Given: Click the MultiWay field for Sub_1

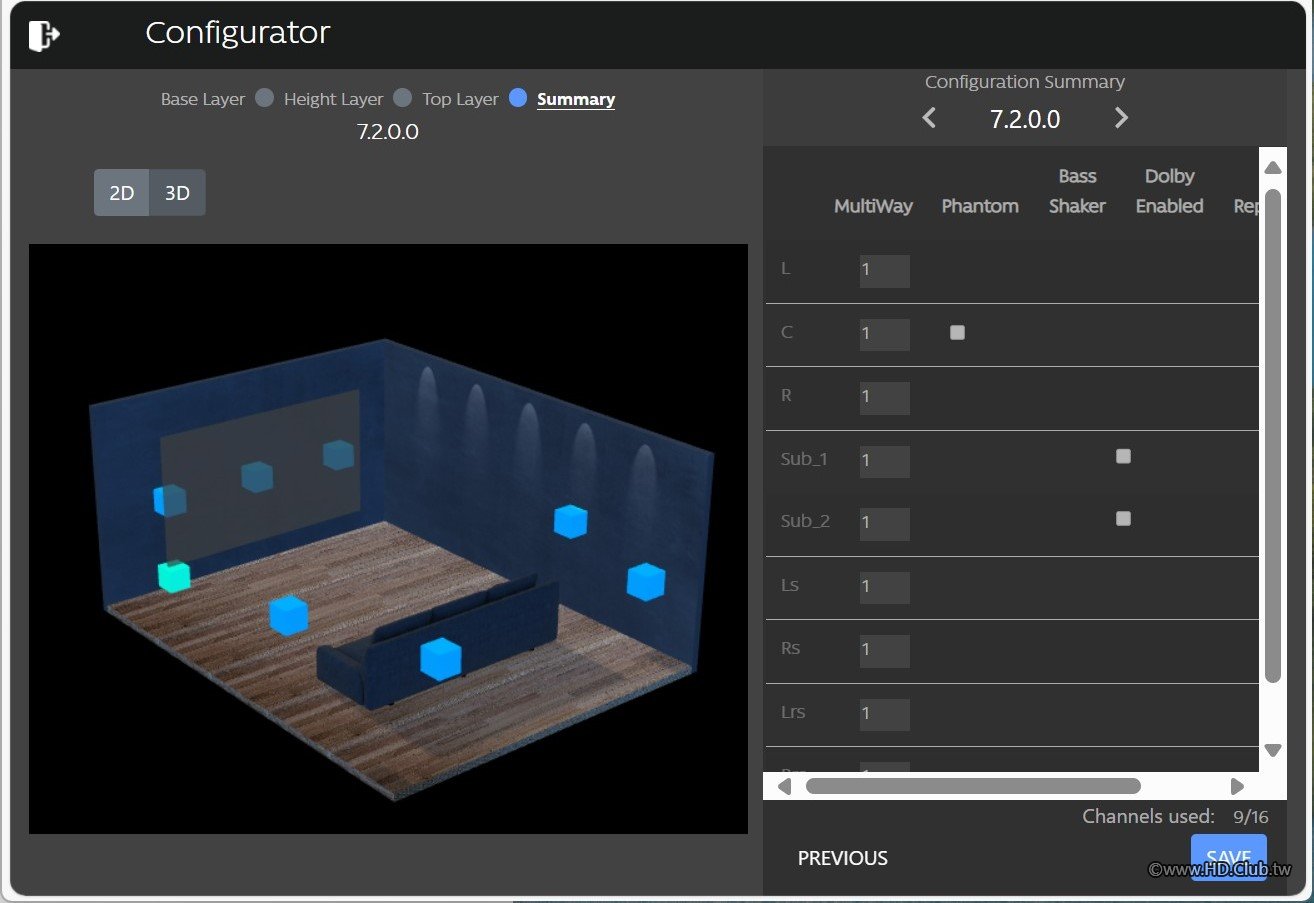Looking at the screenshot, I should click(885, 461).
